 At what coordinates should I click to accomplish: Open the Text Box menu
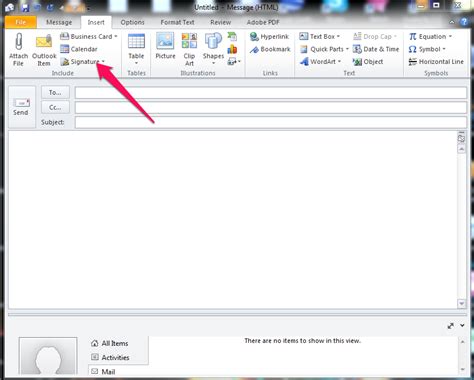click(320, 36)
